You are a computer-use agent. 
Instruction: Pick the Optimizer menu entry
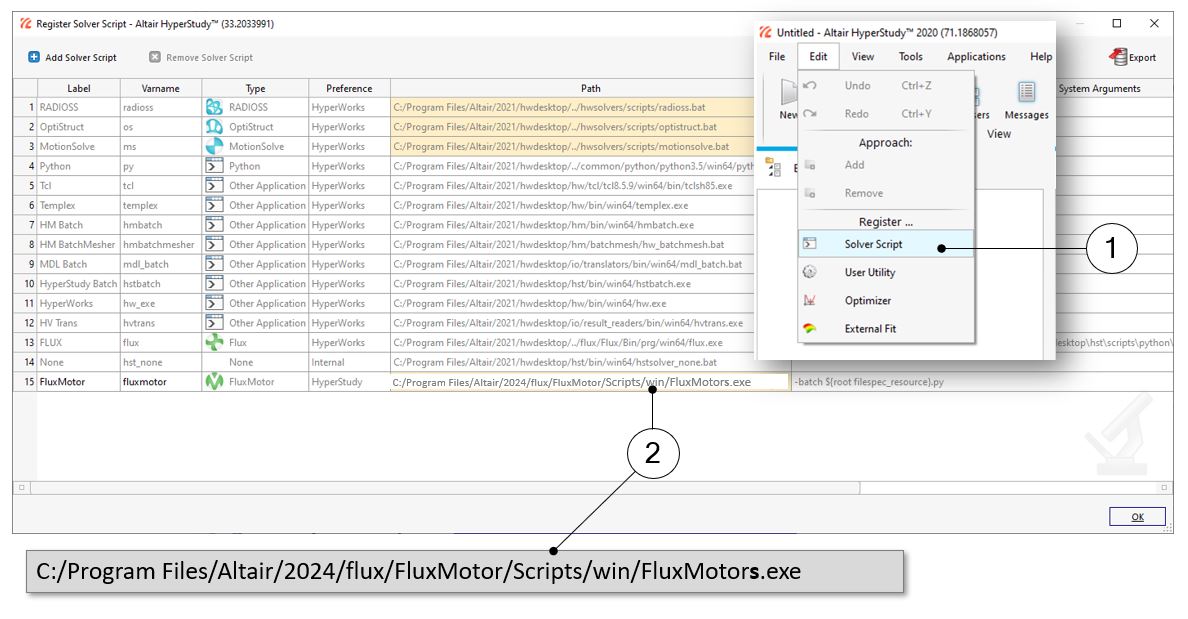click(867, 300)
